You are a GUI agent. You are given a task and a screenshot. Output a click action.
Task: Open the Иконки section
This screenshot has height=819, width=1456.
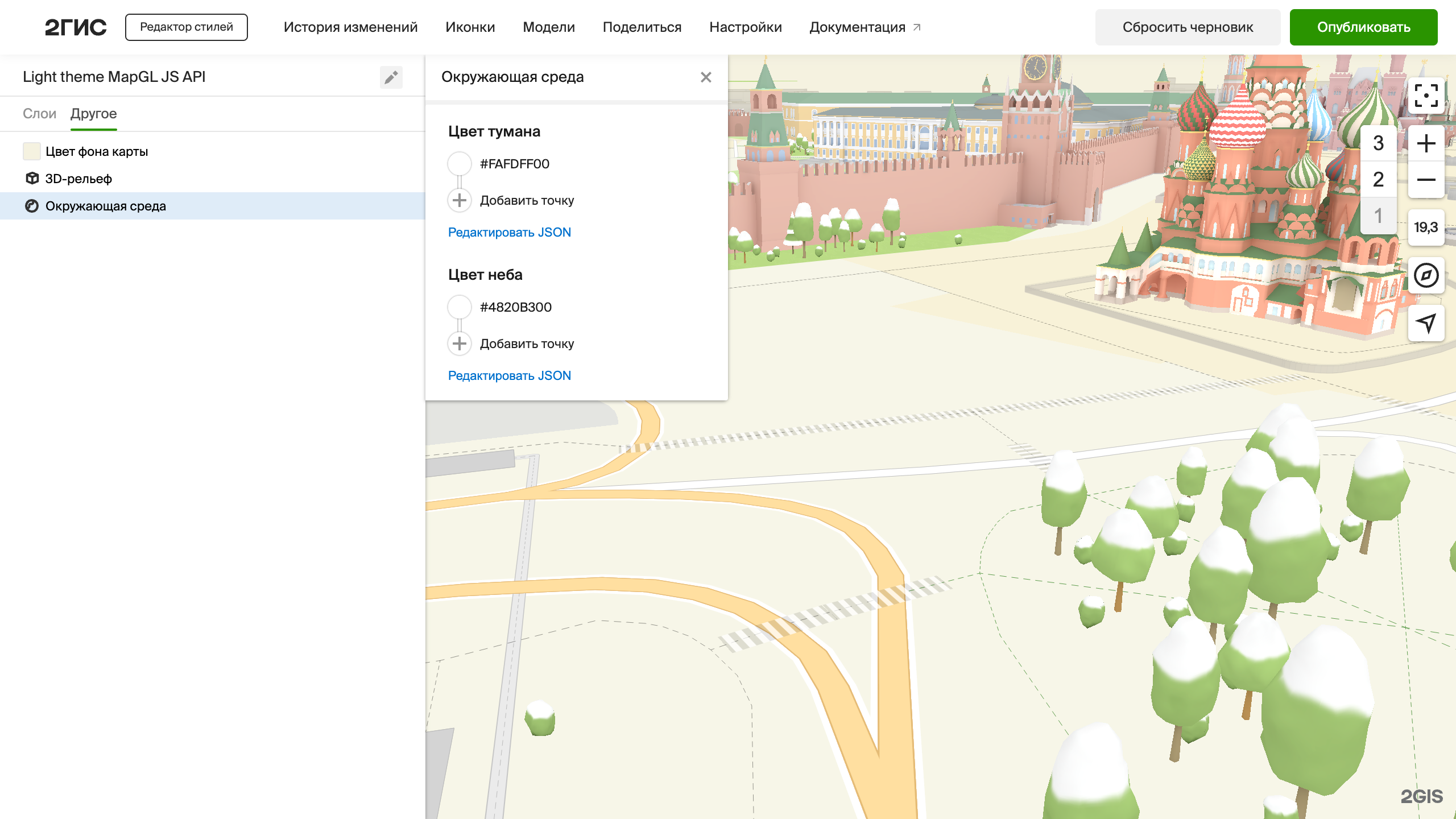click(470, 27)
